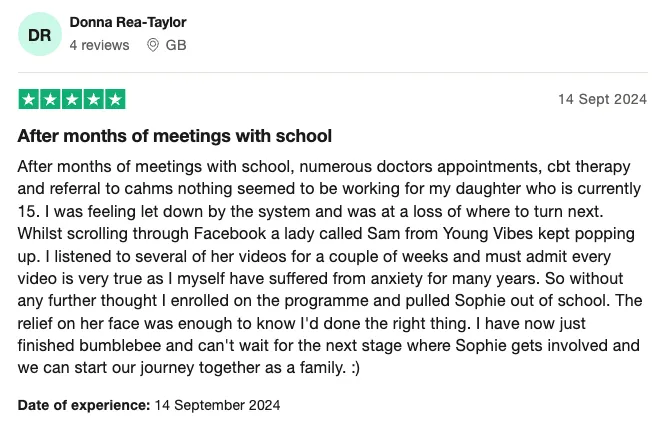Click the smiley emoticon ending the review

tap(355, 368)
